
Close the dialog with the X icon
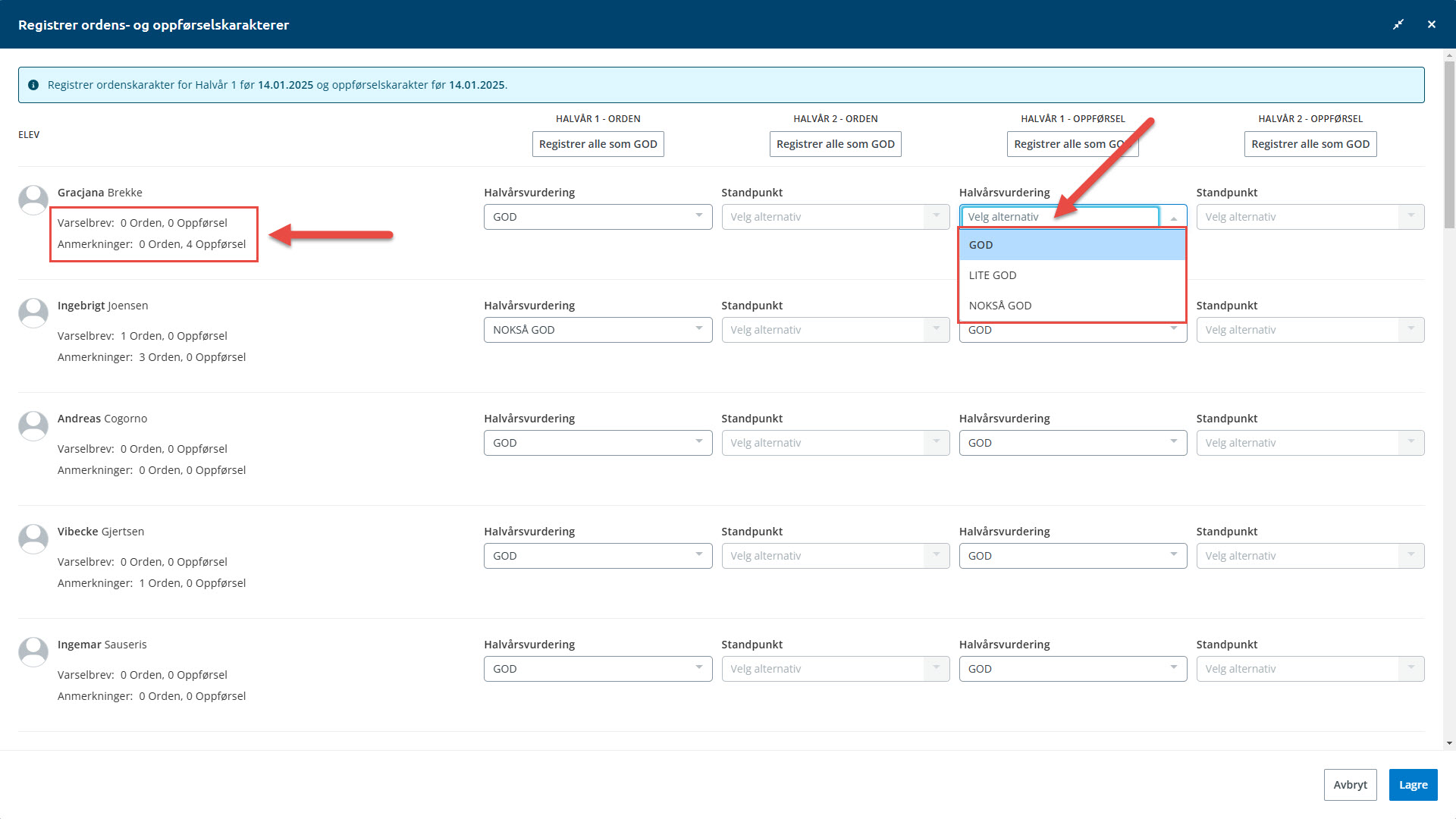(x=1432, y=24)
